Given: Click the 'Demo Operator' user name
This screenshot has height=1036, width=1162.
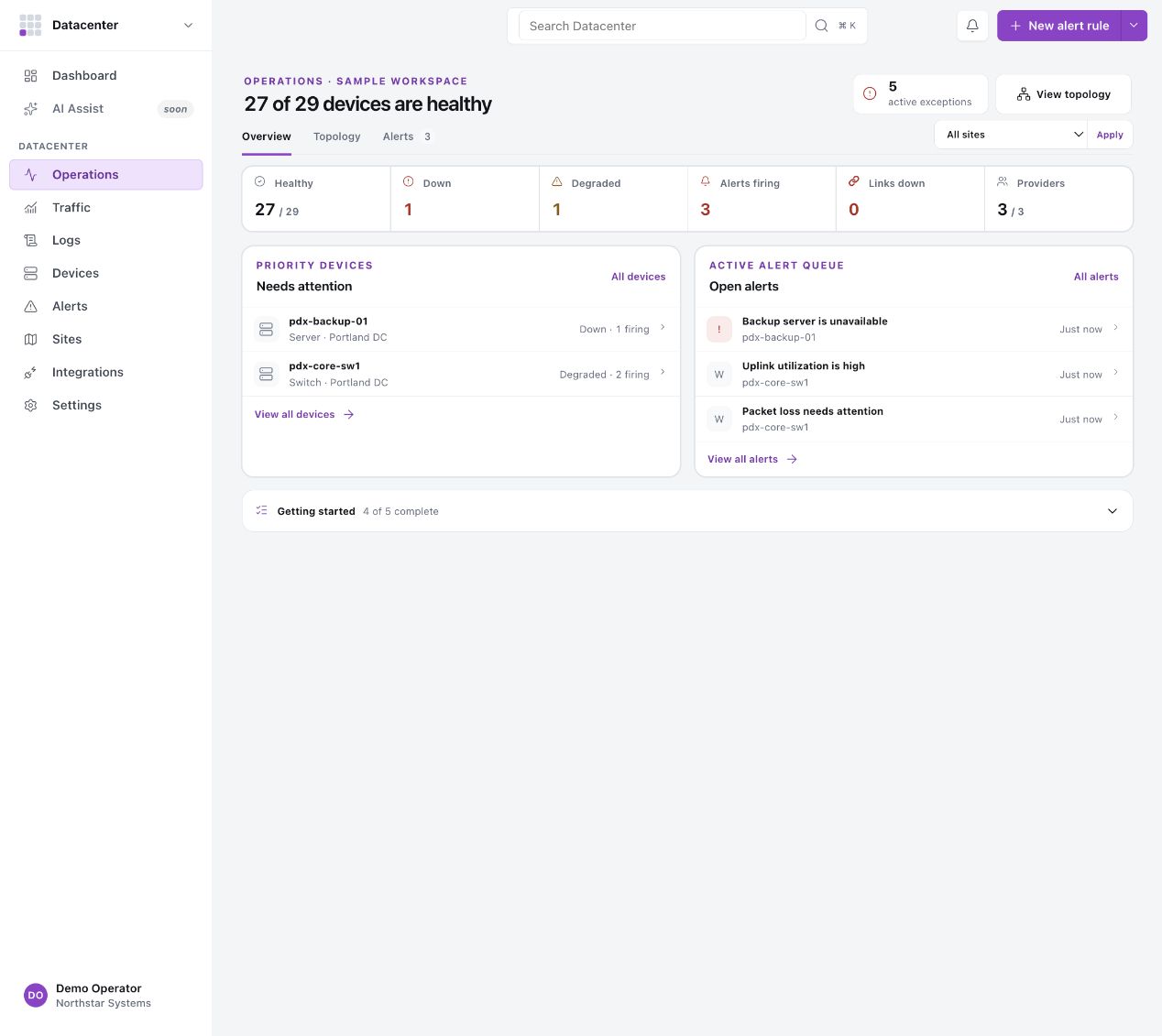Looking at the screenshot, I should tap(99, 988).
